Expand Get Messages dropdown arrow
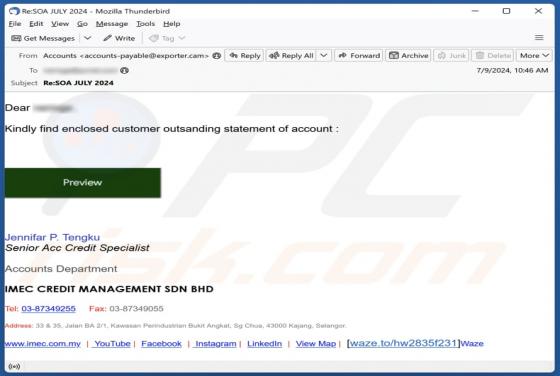Image resolution: width=560 pixels, height=376 pixels. point(88,38)
